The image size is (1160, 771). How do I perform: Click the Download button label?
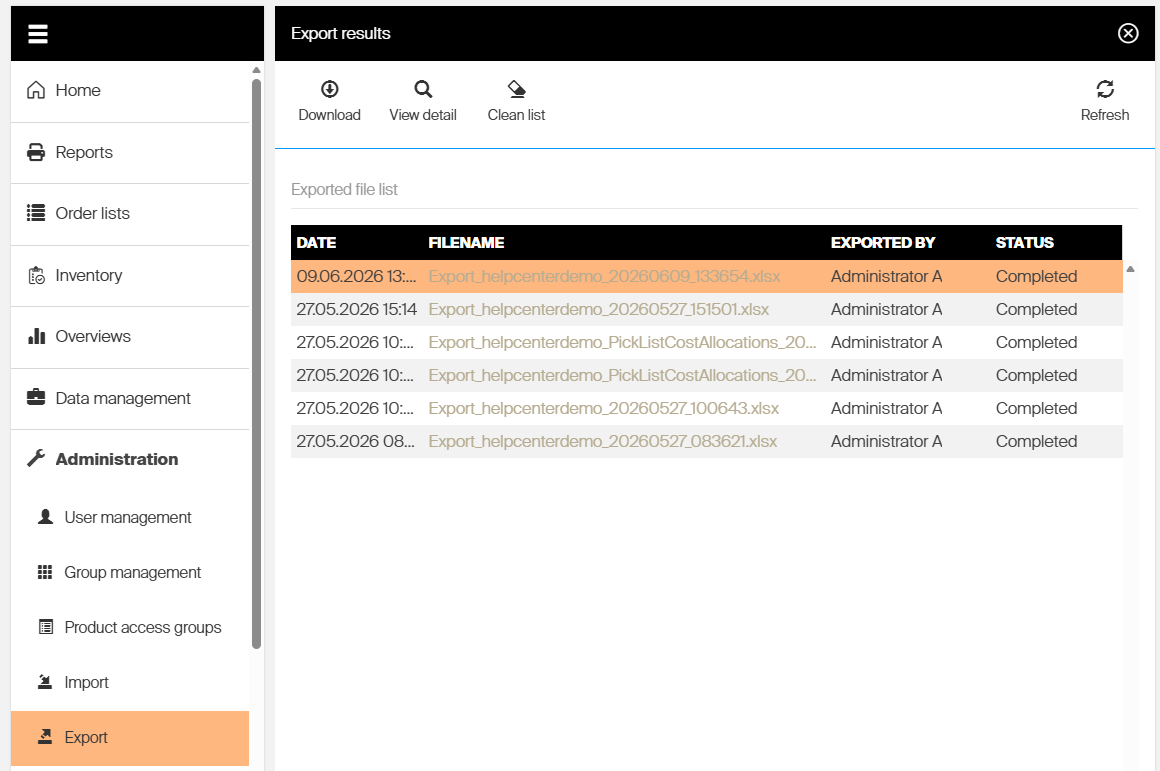coord(329,115)
